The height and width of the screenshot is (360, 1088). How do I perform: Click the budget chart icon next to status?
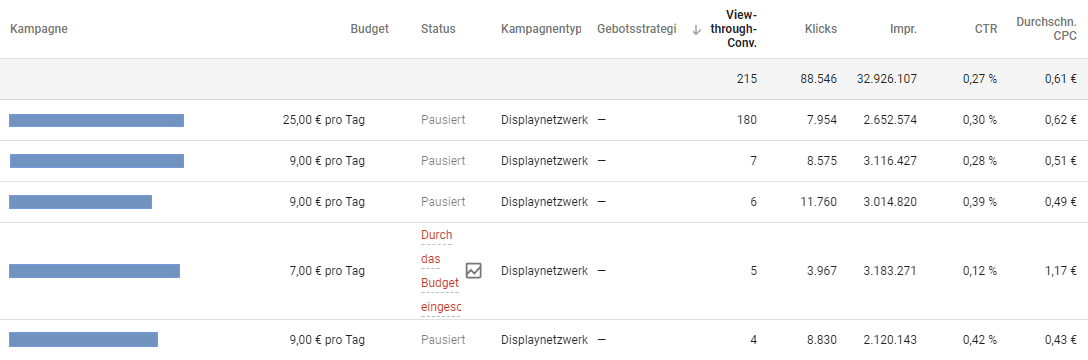point(473,271)
